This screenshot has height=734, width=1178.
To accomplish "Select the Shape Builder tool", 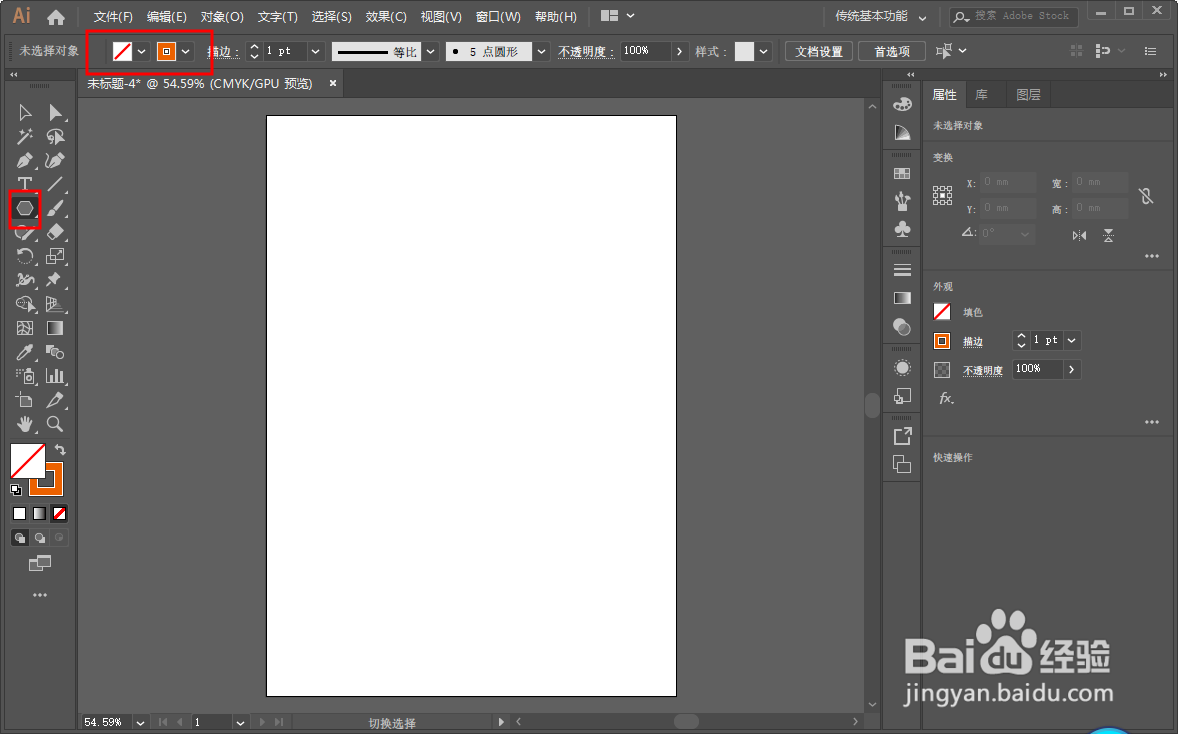I will tap(25, 304).
